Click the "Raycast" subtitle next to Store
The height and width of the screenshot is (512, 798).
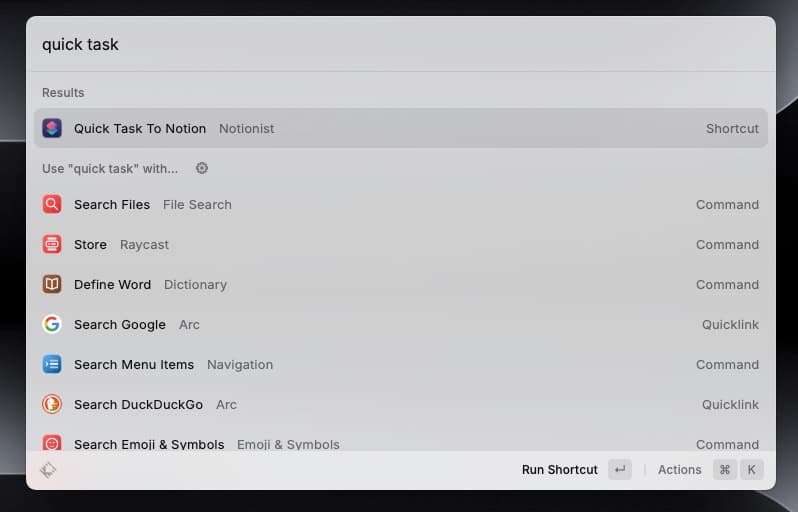(x=144, y=245)
